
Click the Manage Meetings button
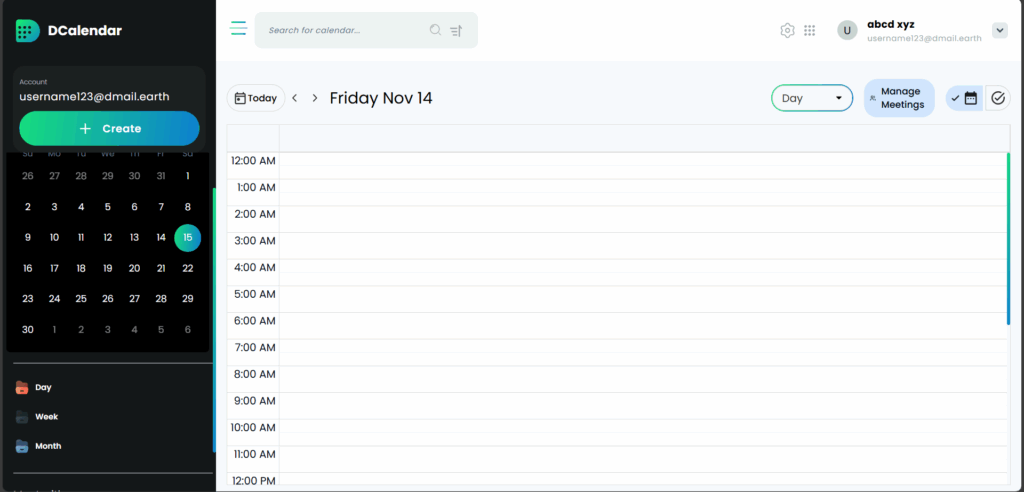(x=899, y=98)
